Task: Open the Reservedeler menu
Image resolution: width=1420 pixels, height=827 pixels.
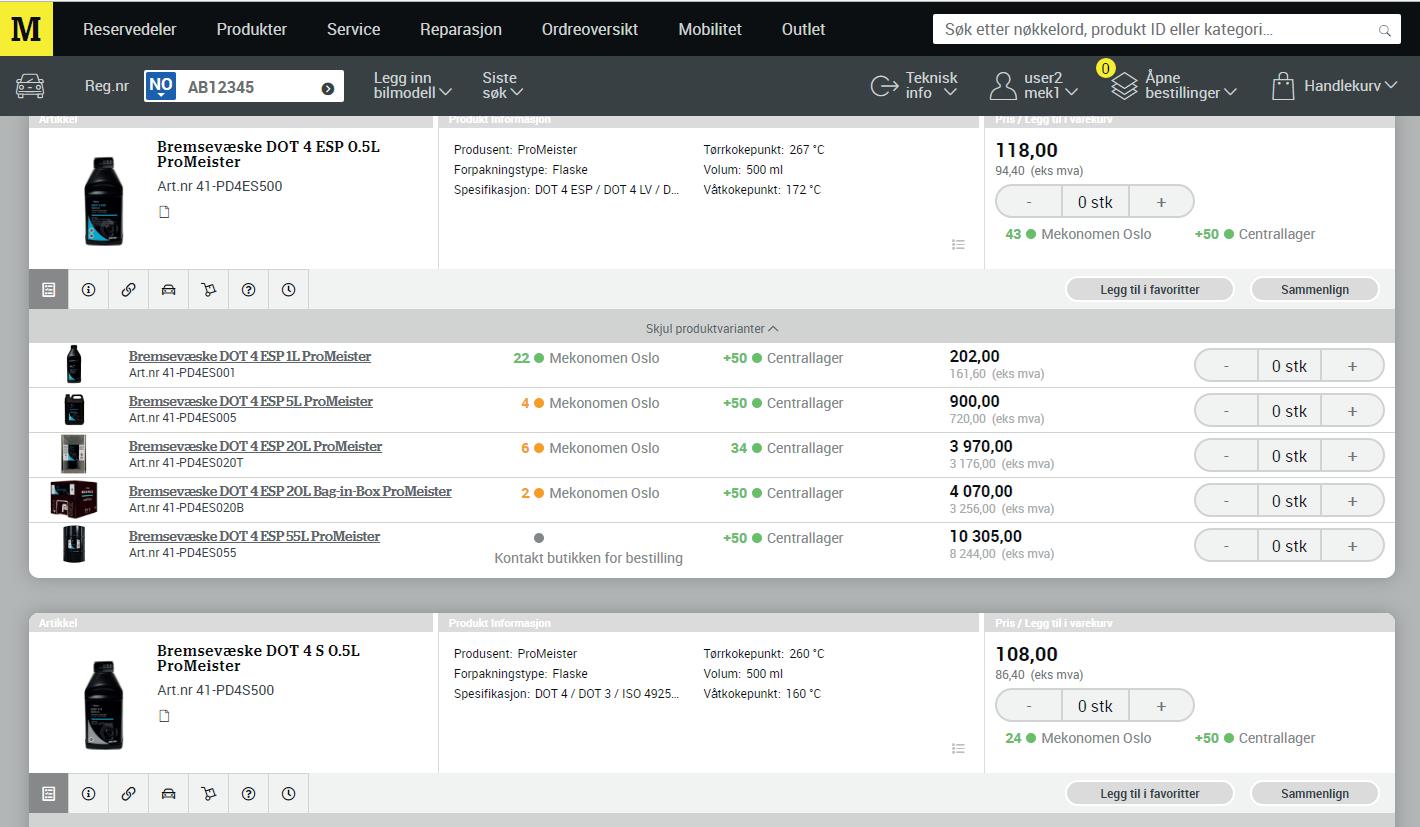Action: [x=130, y=29]
